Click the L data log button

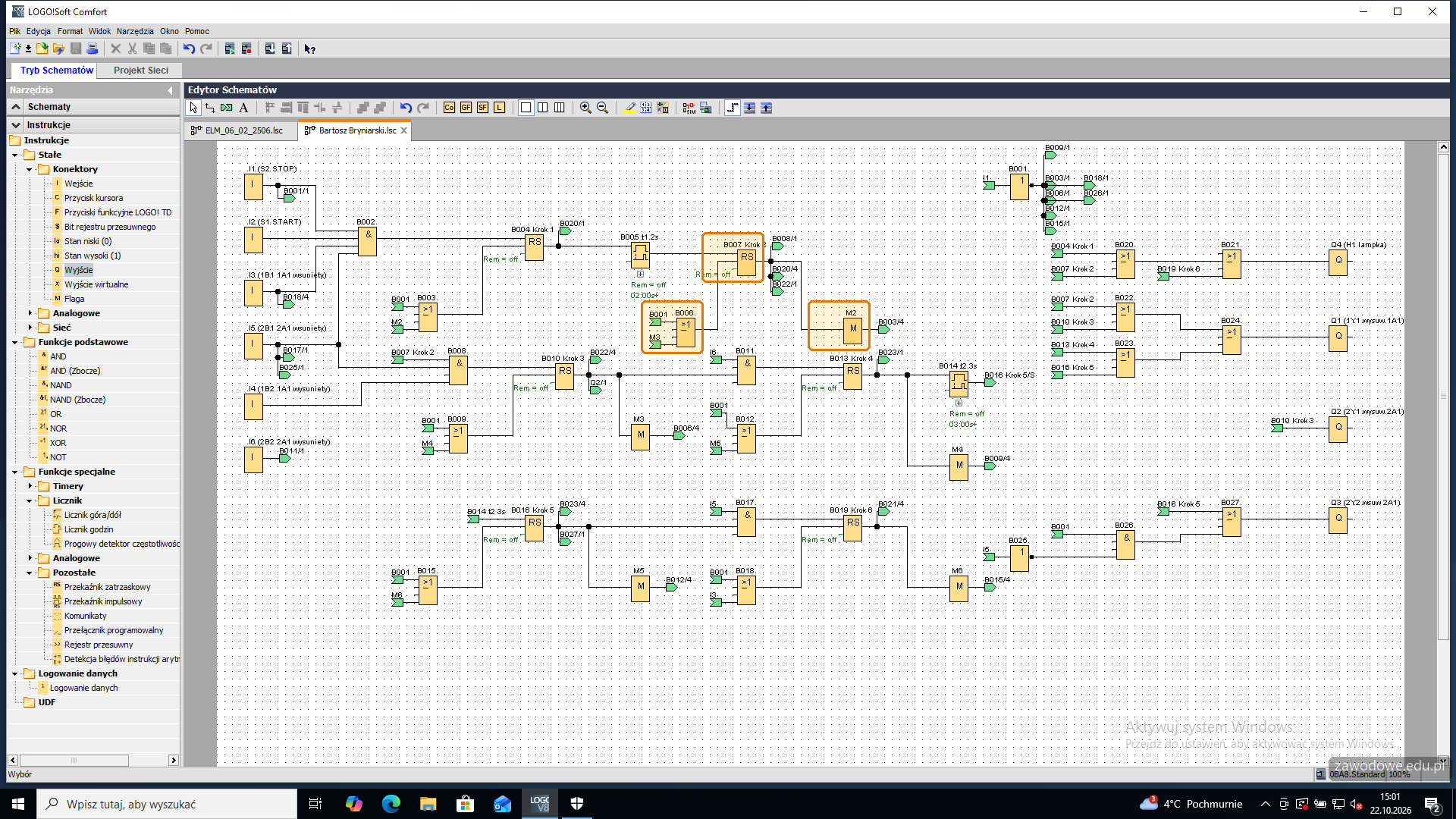tap(499, 108)
